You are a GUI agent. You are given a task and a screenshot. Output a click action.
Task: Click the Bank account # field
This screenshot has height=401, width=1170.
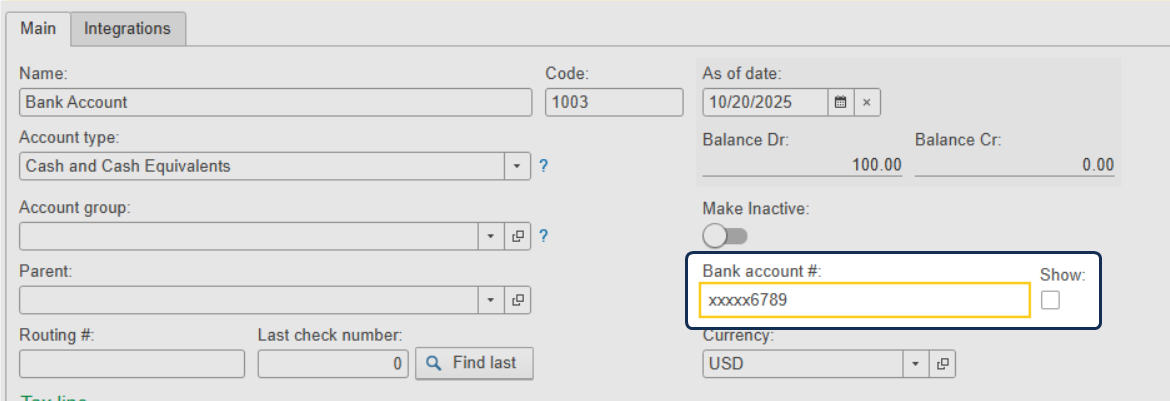click(x=865, y=300)
